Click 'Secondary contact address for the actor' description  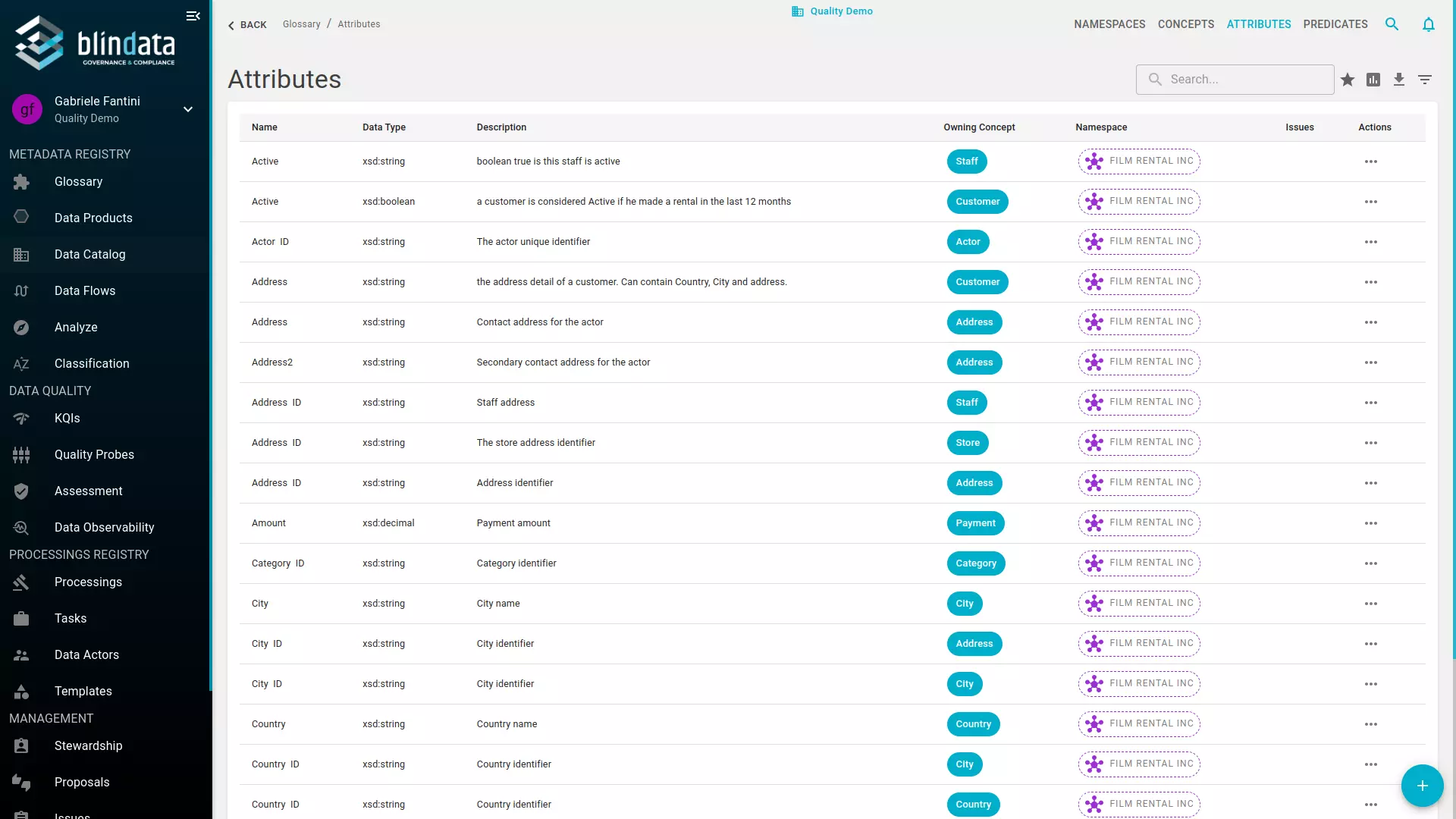pyautogui.click(x=563, y=362)
